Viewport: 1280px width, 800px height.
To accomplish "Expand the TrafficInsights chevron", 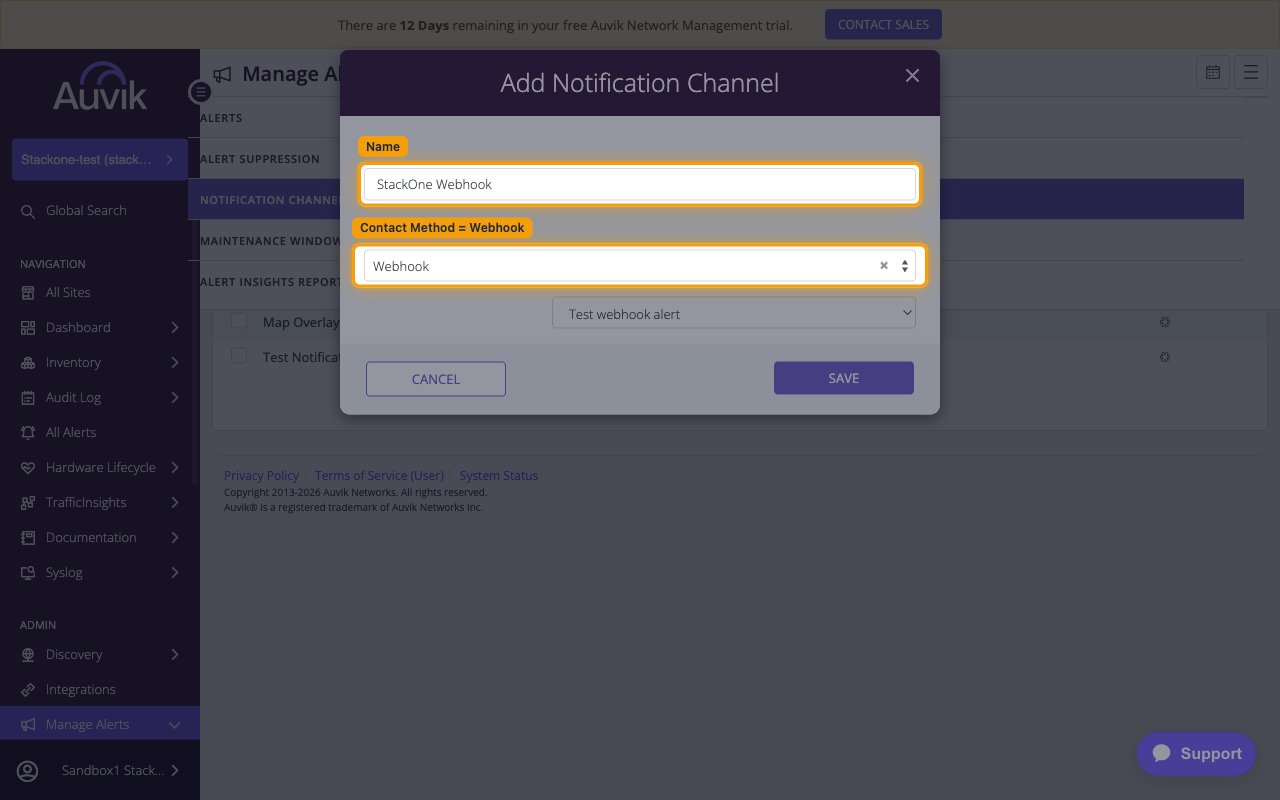I will 175,503.
